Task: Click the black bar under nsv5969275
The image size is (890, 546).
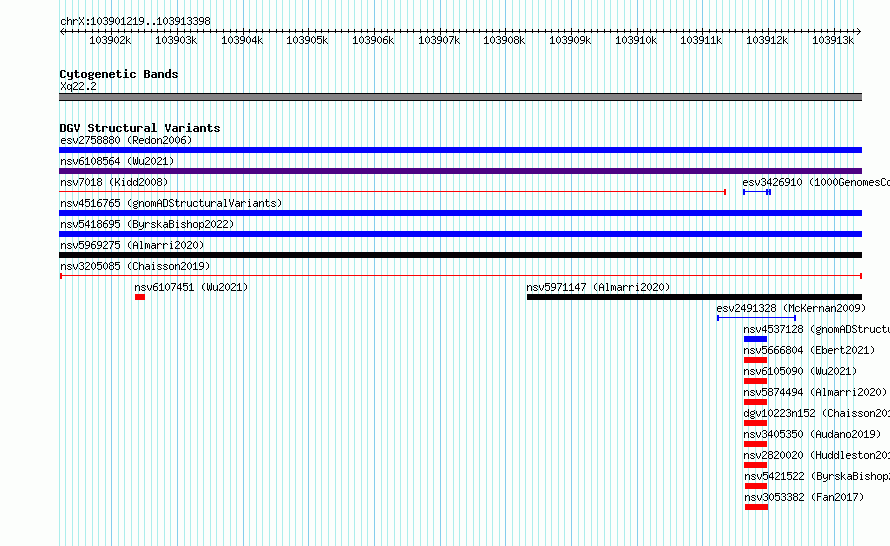Action: [460, 255]
